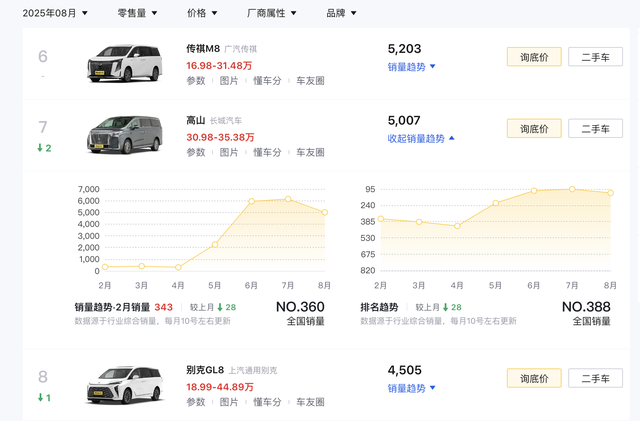The height and width of the screenshot is (421, 640).
Task: Click 16.98-31.48万 price text
Action: click(x=219, y=65)
